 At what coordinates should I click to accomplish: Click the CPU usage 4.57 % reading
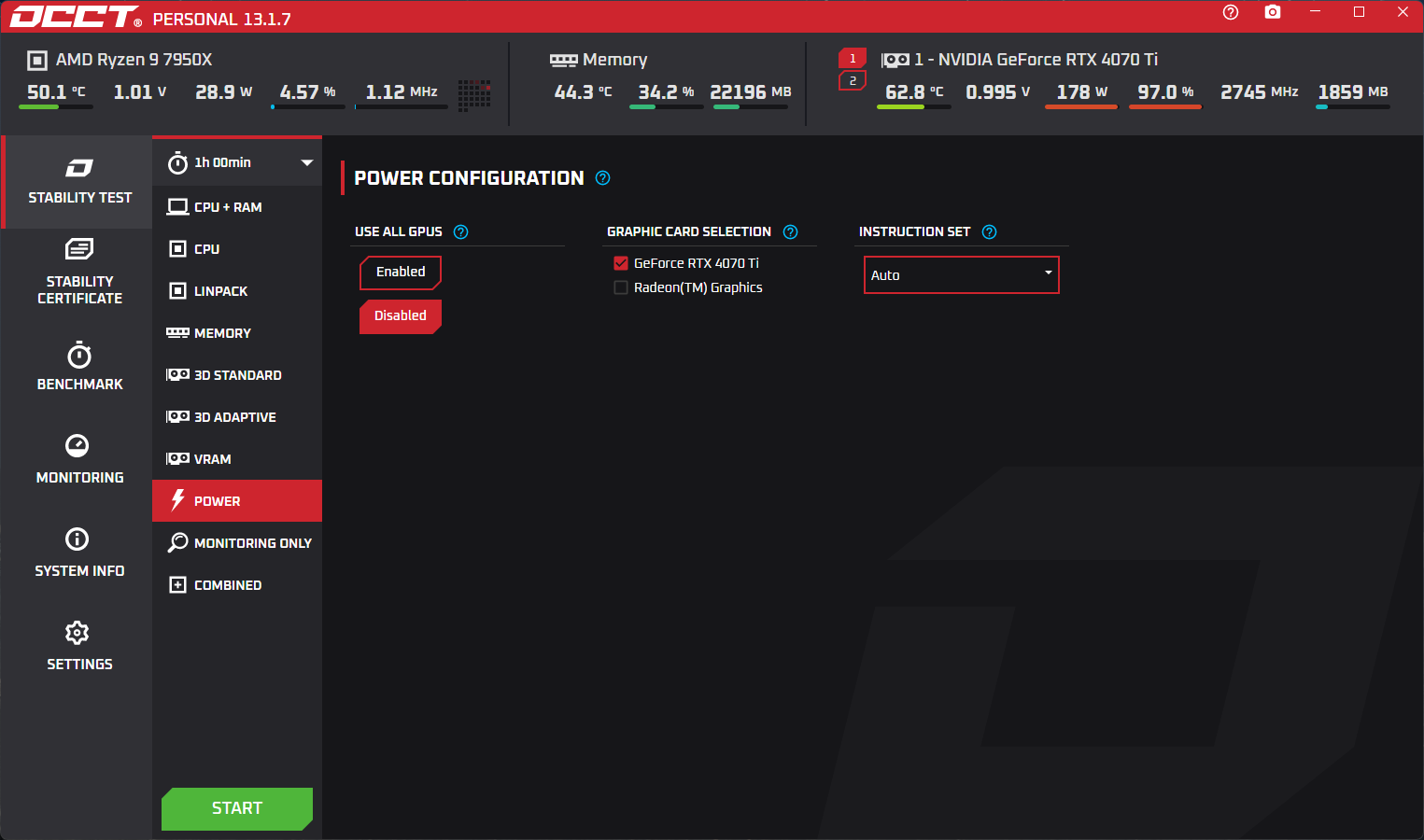pos(308,92)
